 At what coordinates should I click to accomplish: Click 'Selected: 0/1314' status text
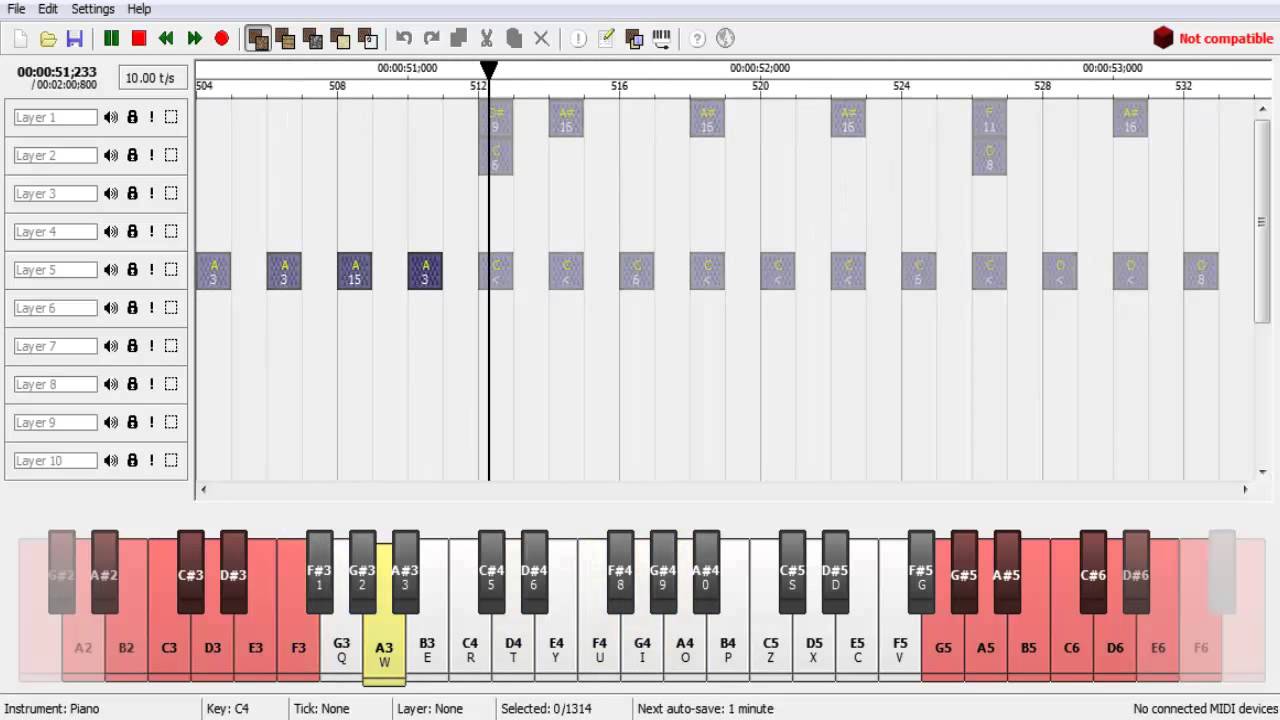[x=546, y=709]
